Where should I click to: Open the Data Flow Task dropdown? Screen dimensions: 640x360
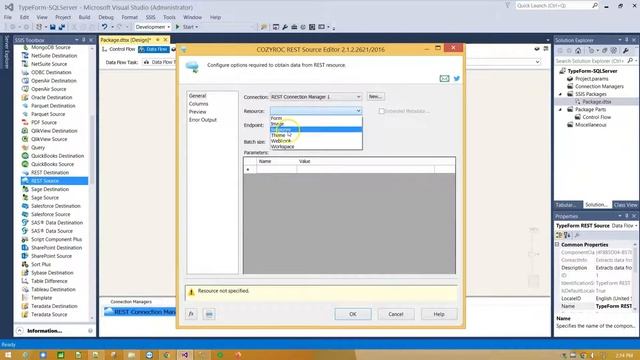pyautogui.click(x=537, y=62)
